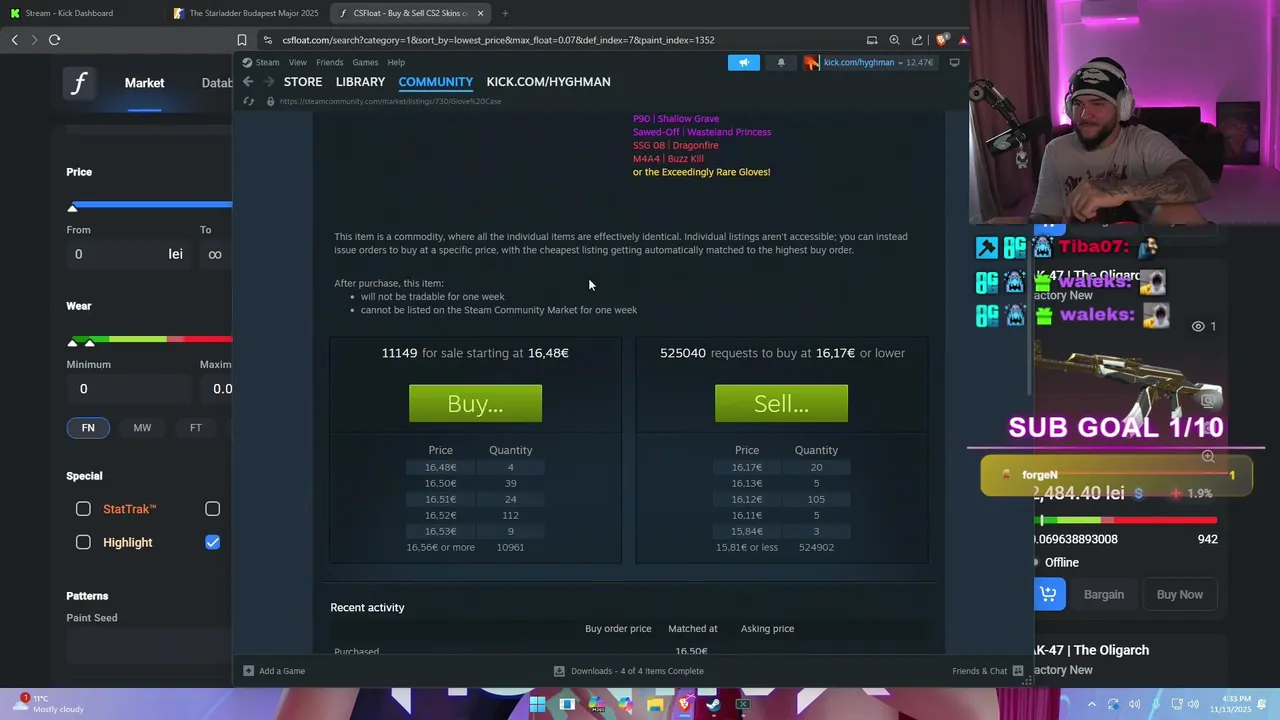Click Steam's forward navigation arrow

click(x=268, y=82)
